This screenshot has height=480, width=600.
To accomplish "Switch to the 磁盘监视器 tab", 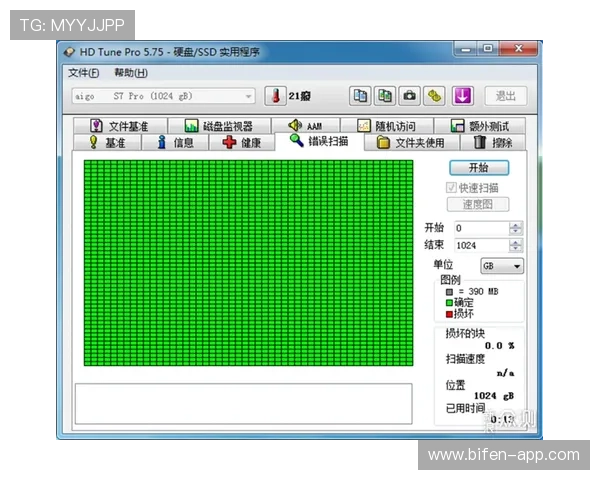I will [219, 126].
